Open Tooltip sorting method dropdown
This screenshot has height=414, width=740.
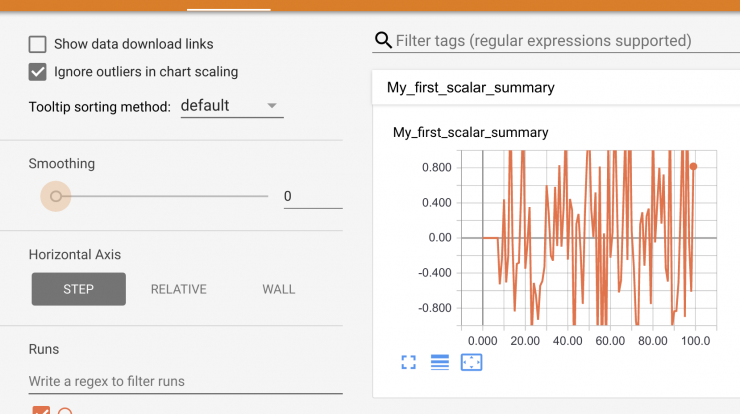click(232, 106)
